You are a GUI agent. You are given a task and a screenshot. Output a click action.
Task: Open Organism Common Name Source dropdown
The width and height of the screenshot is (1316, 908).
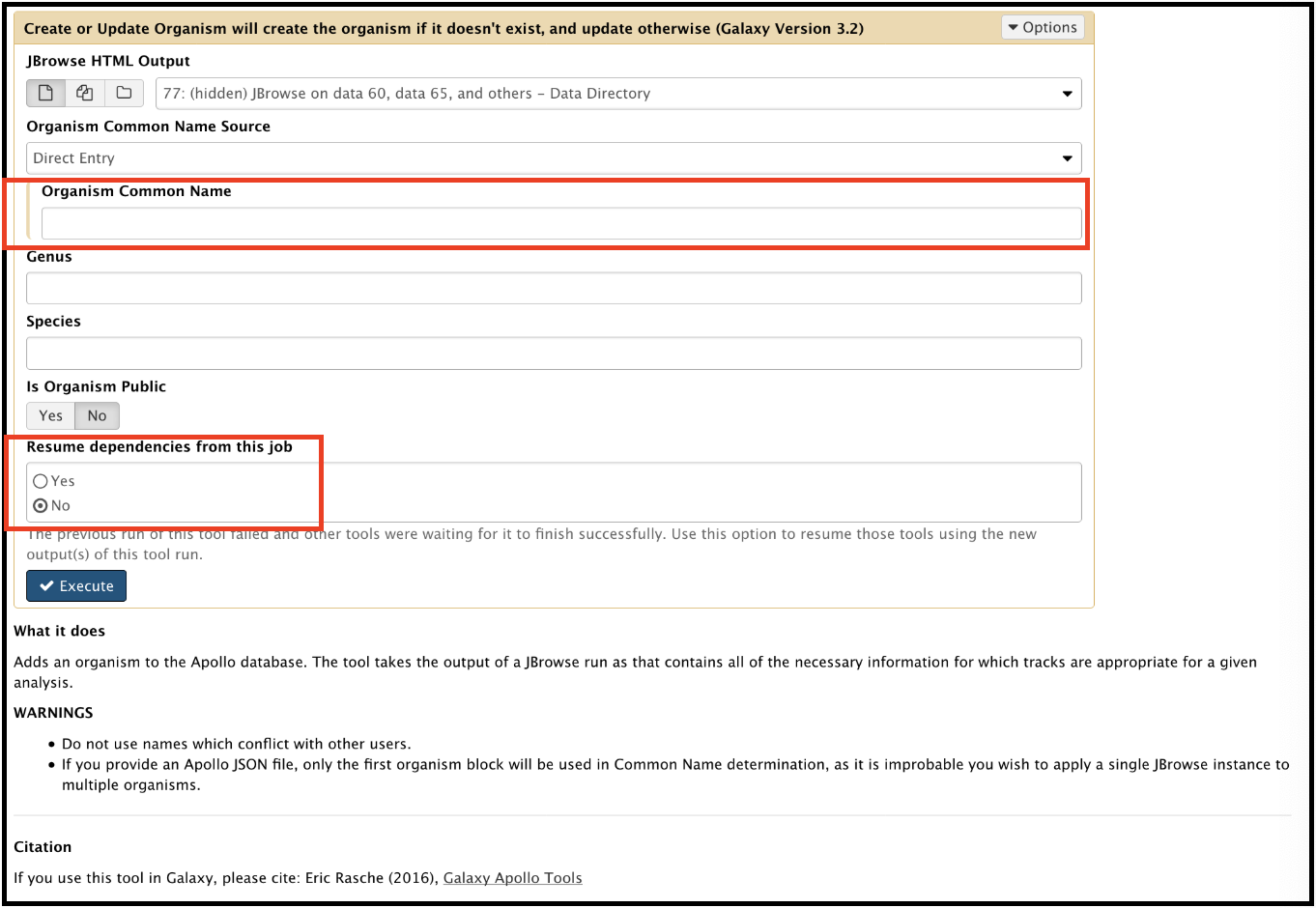tap(554, 158)
